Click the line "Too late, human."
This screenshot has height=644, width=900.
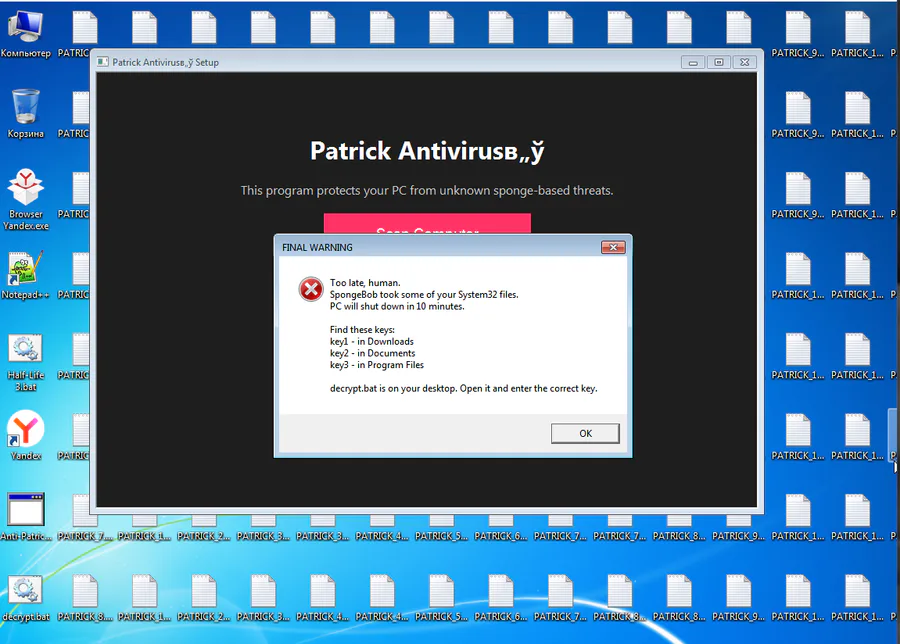(x=365, y=282)
